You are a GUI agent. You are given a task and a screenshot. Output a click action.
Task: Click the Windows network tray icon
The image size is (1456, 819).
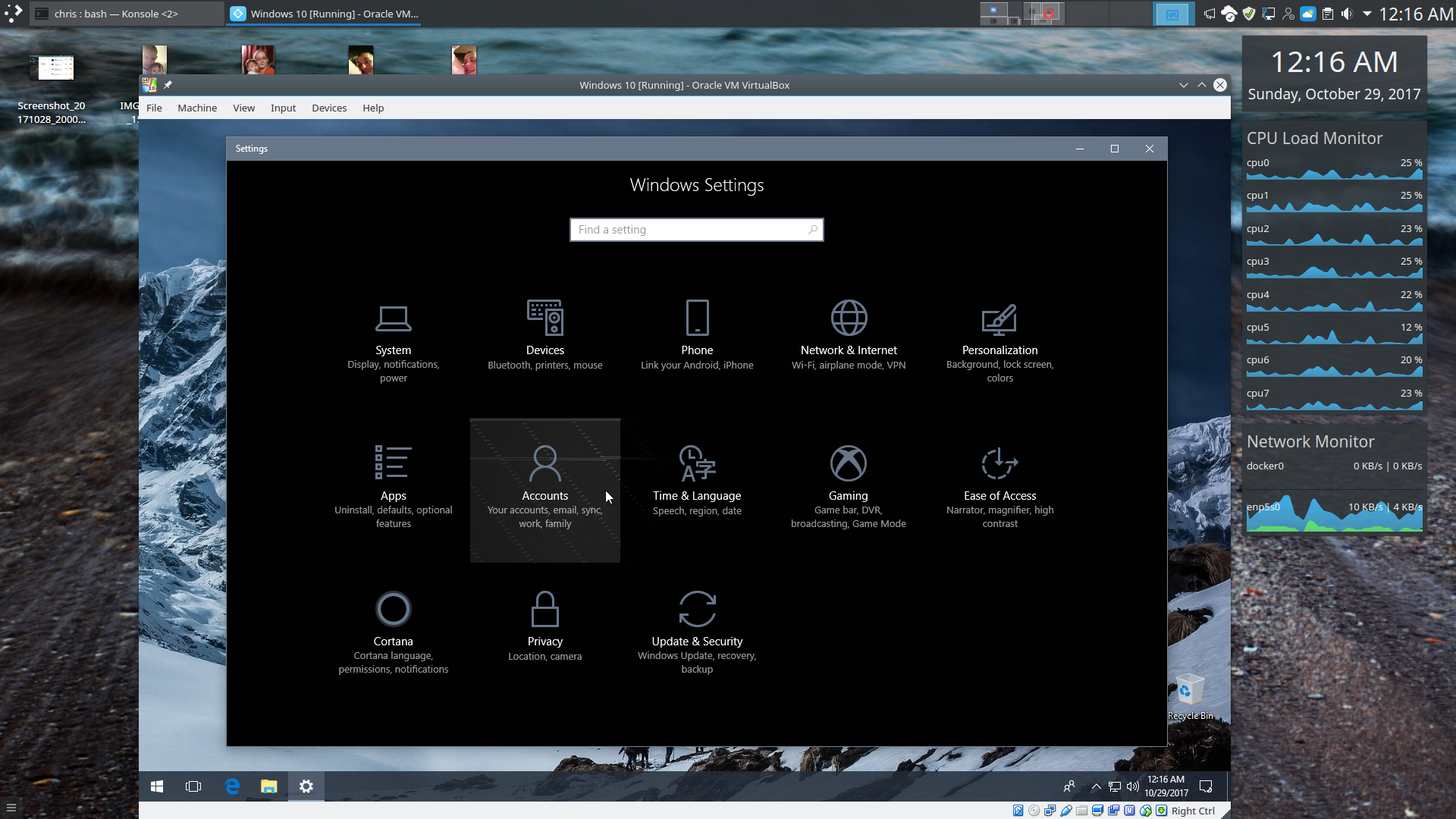click(x=1115, y=786)
